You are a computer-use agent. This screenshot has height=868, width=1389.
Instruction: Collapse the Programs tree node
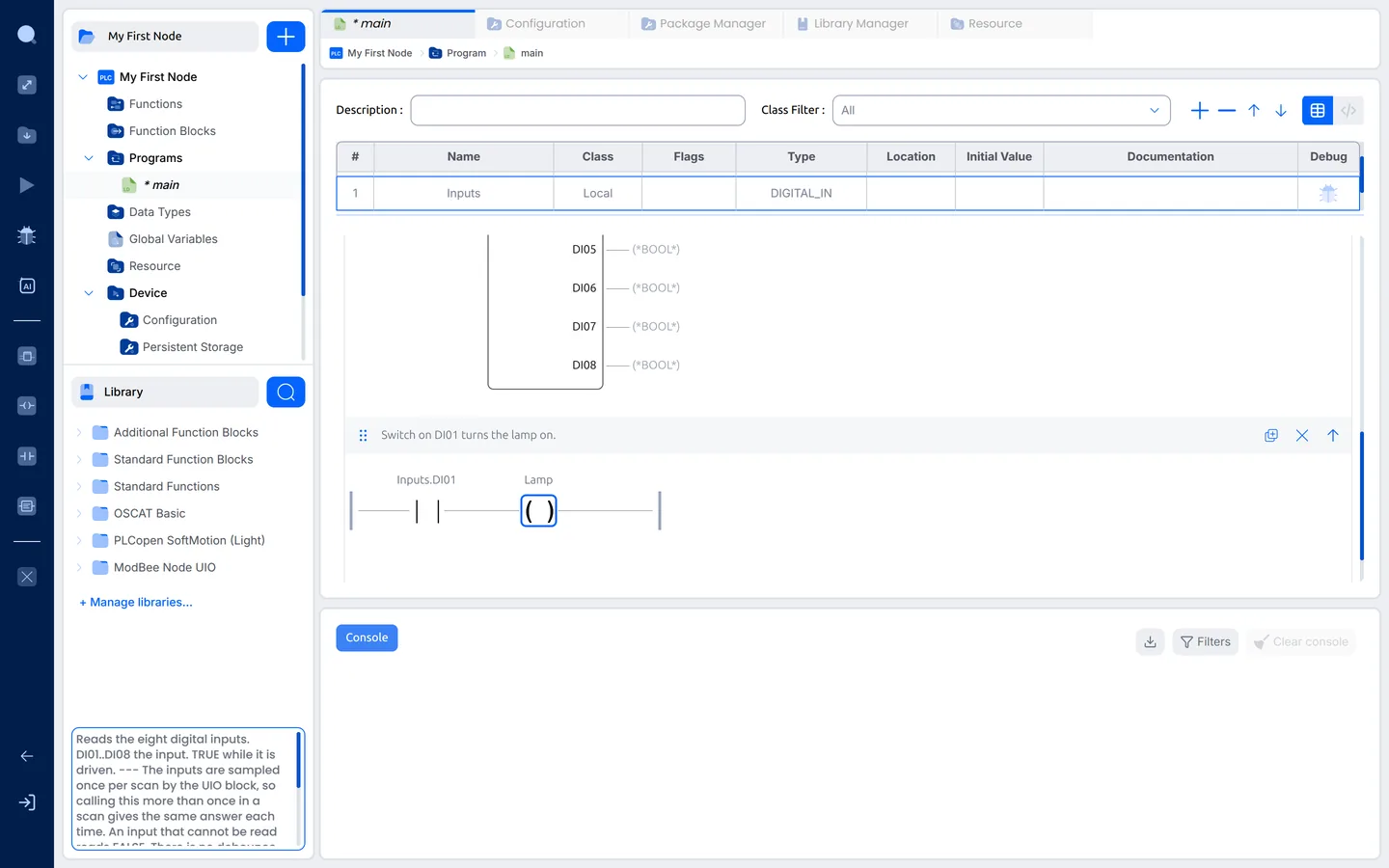pyautogui.click(x=89, y=158)
